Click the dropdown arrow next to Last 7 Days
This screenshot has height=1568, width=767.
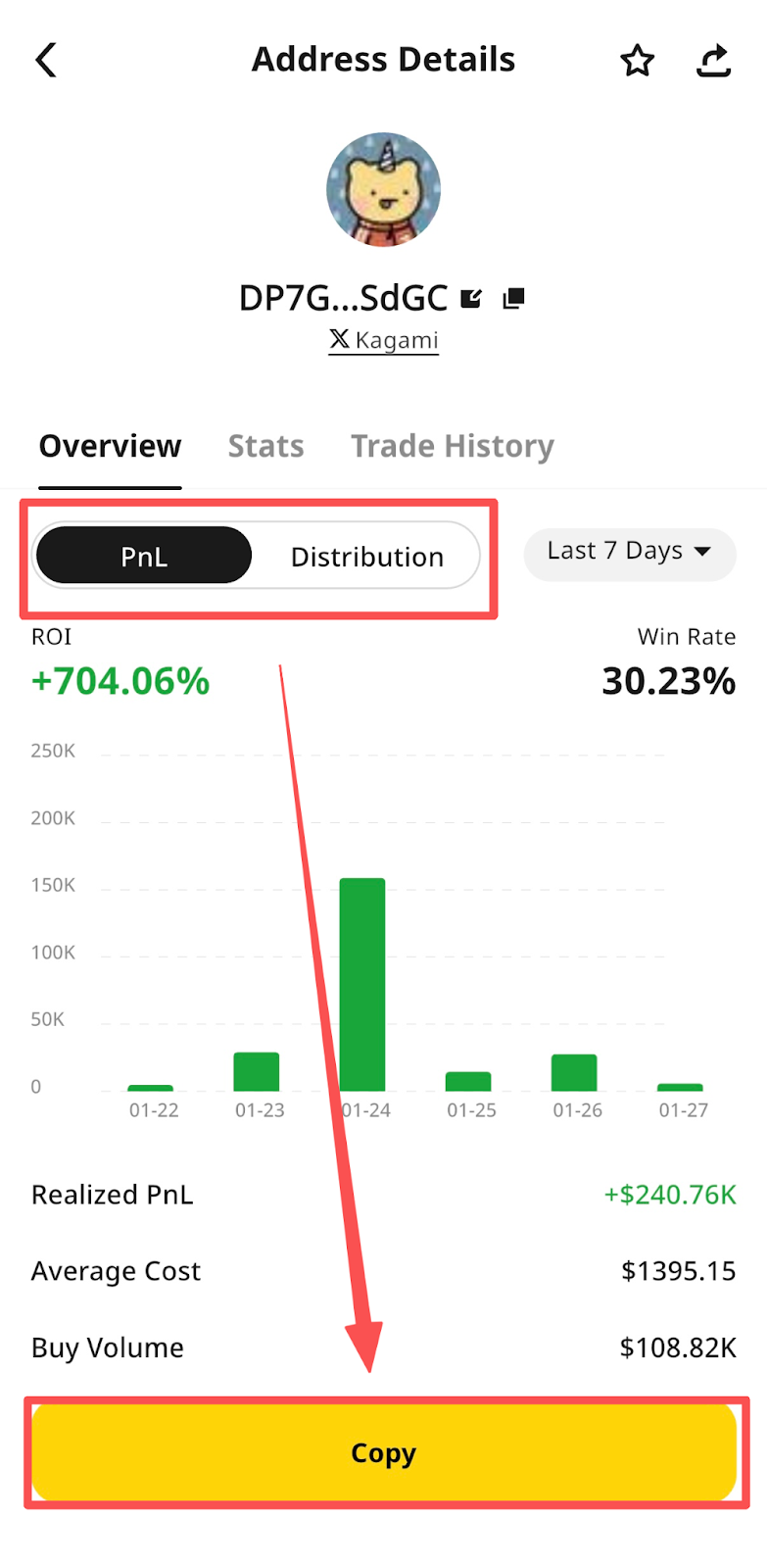pyautogui.click(x=702, y=552)
